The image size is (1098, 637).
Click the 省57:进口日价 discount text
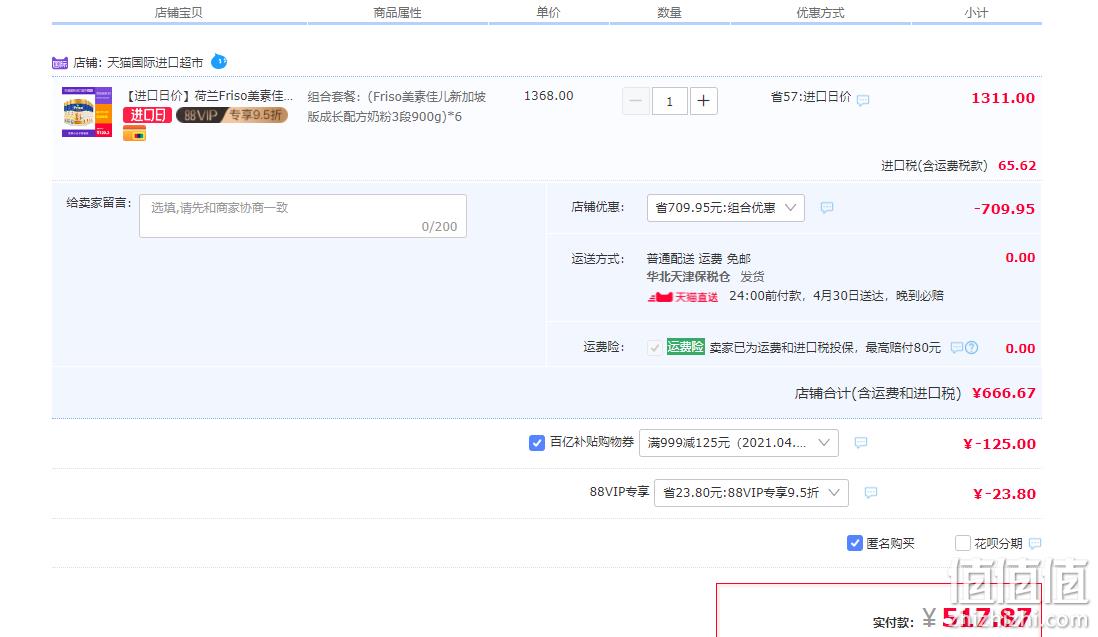pos(811,97)
